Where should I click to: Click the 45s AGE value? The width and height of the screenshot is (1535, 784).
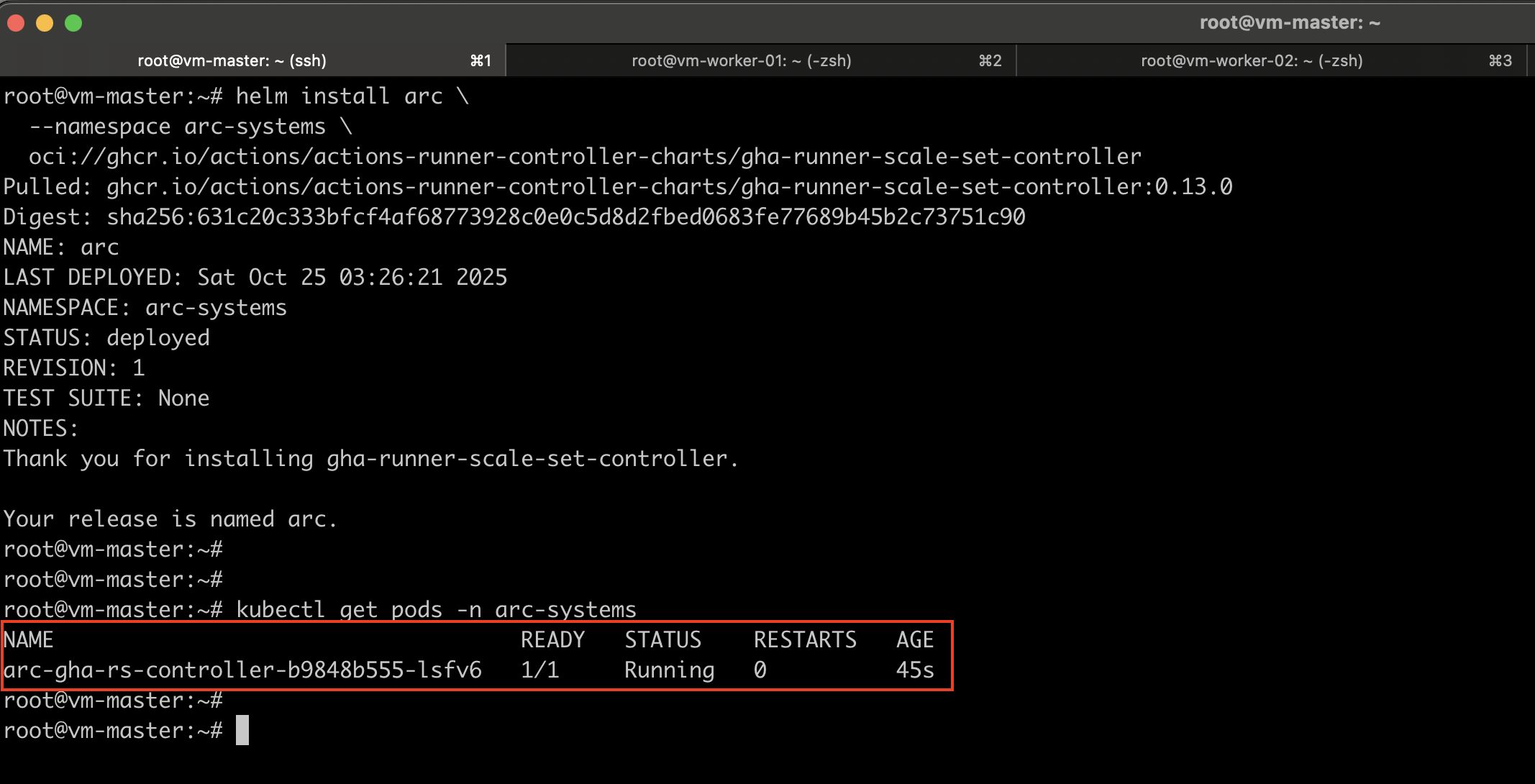pos(914,670)
